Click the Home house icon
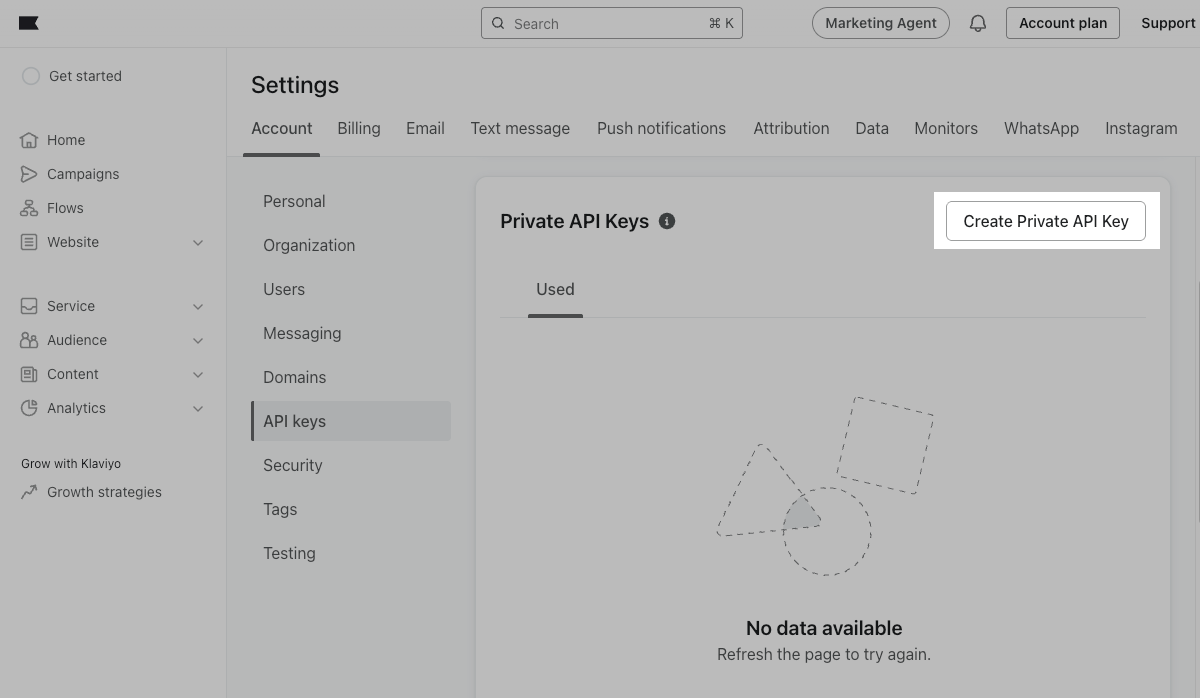Screen dimensions: 1200x698 point(29,140)
